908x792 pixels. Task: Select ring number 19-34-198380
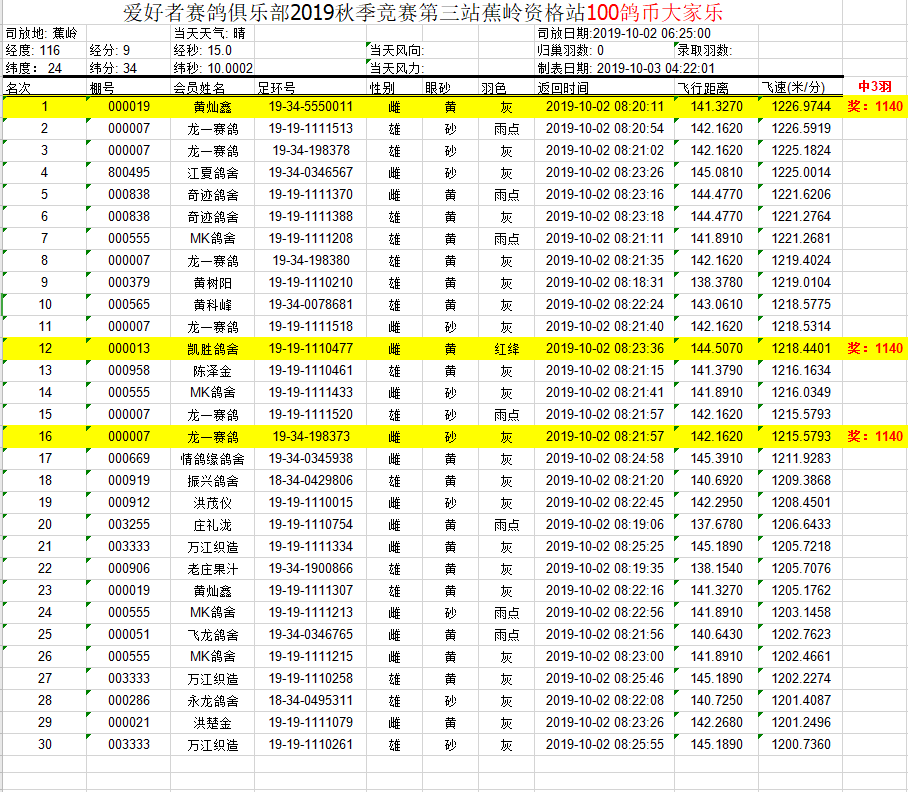tap(311, 261)
